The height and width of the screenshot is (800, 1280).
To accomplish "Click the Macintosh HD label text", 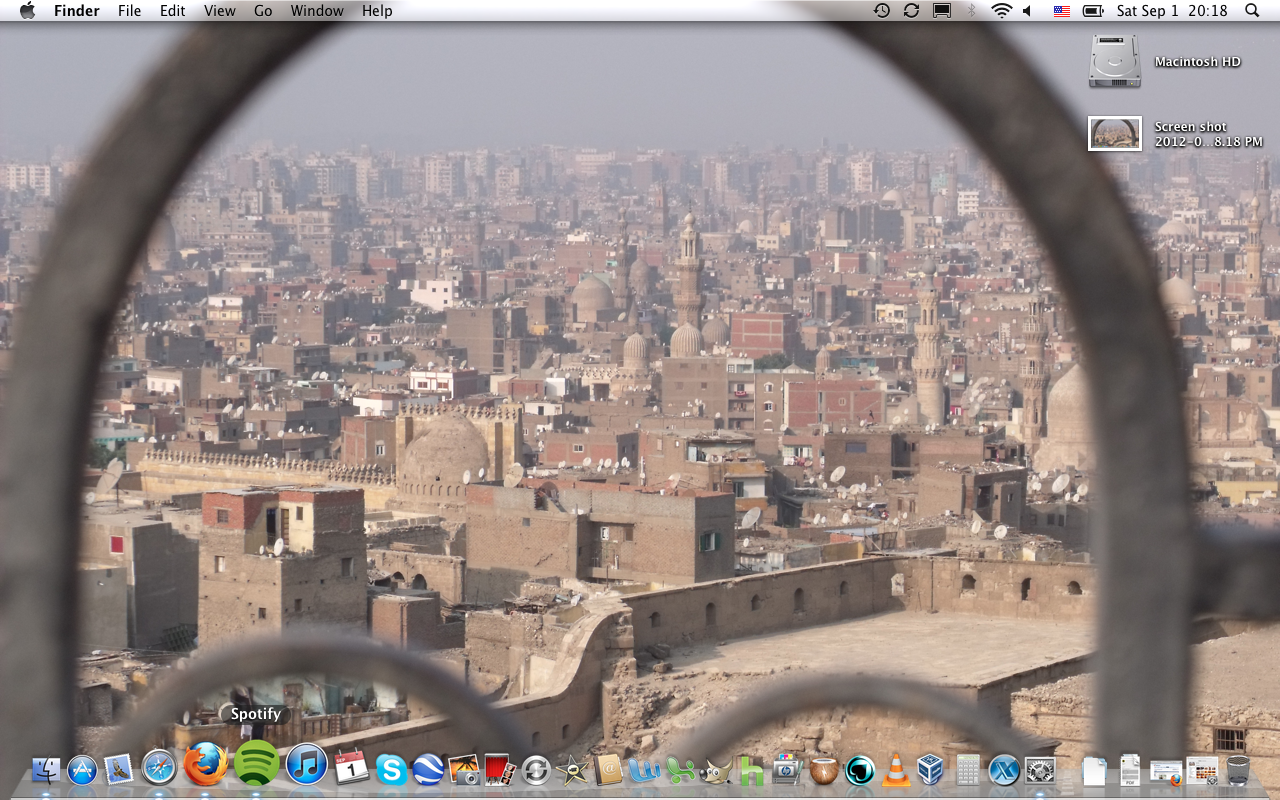I will click(x=1197, y=62).
